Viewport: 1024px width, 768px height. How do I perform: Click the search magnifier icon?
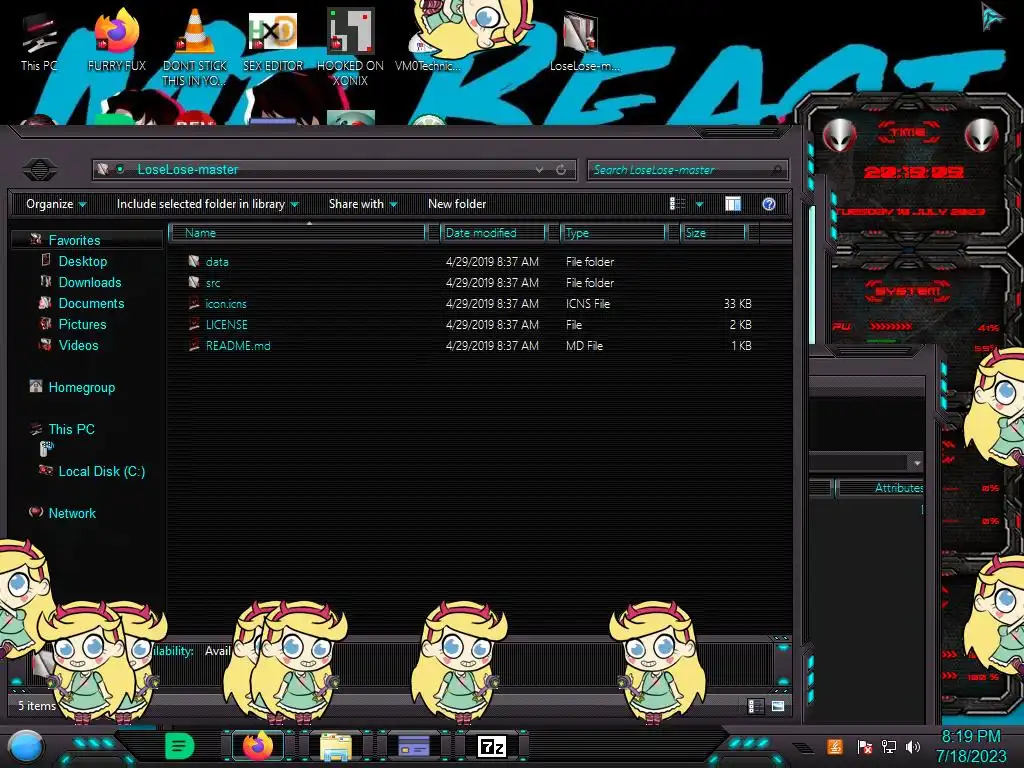pyautogui.click(x=776, y=170)
